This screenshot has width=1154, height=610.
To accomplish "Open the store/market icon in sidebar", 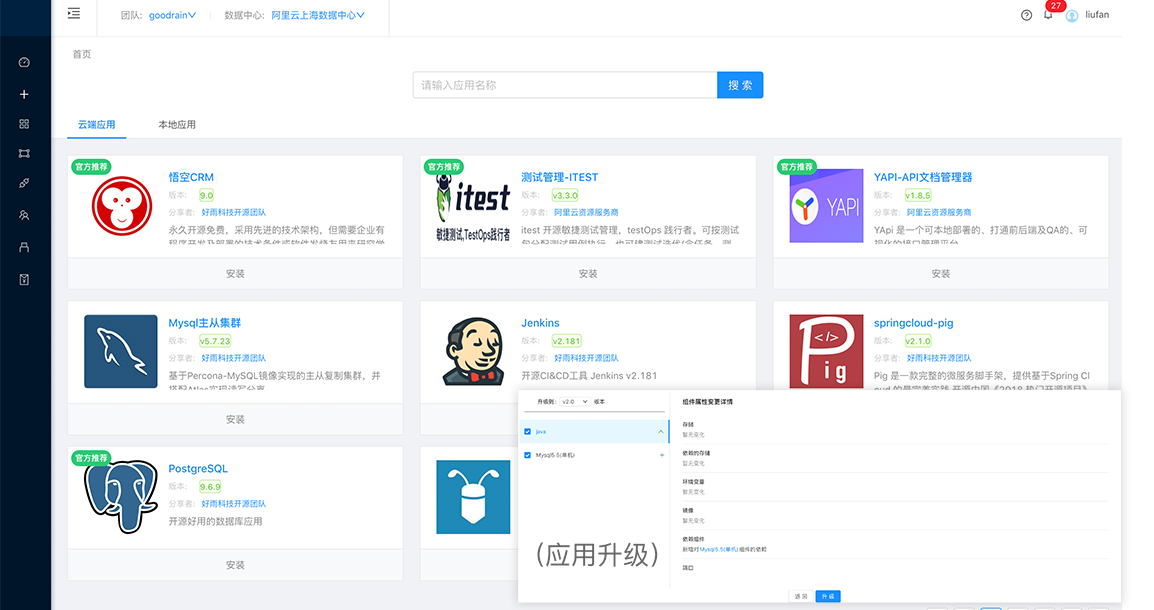I will pyautogui.click(x=24, y=247).
